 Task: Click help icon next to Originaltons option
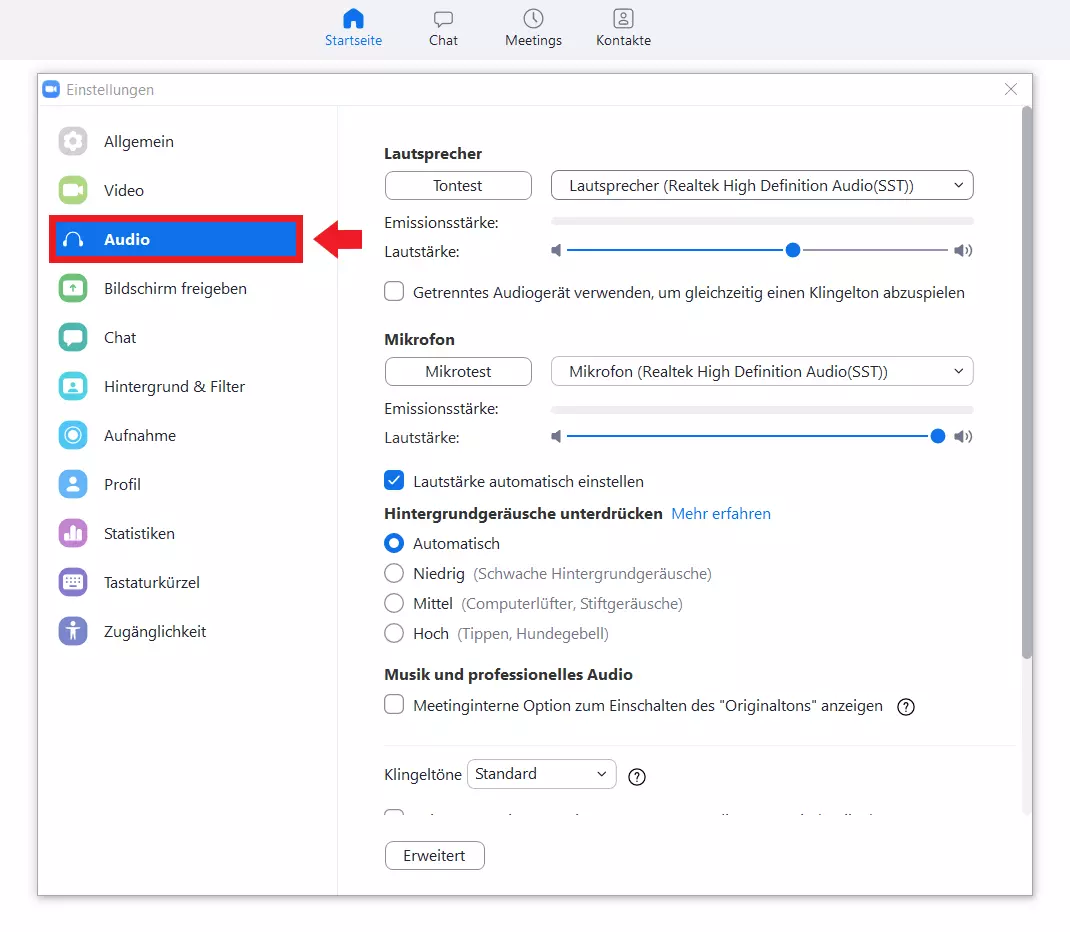pos(906,707)
